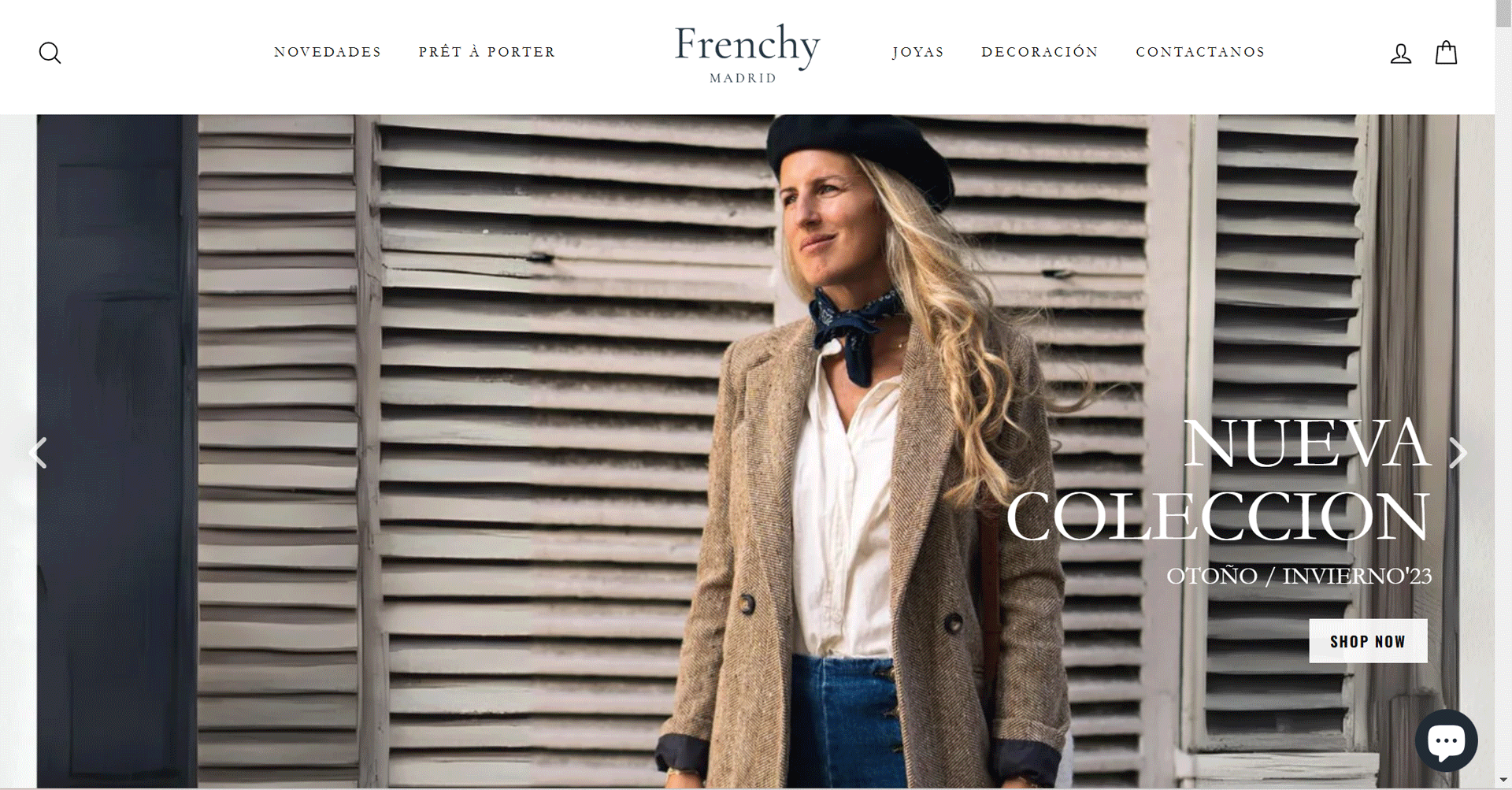This screenshot has width=1512, height=790.
Task: Click the Nueva Coleccion headline
Action: point(1218,480)
